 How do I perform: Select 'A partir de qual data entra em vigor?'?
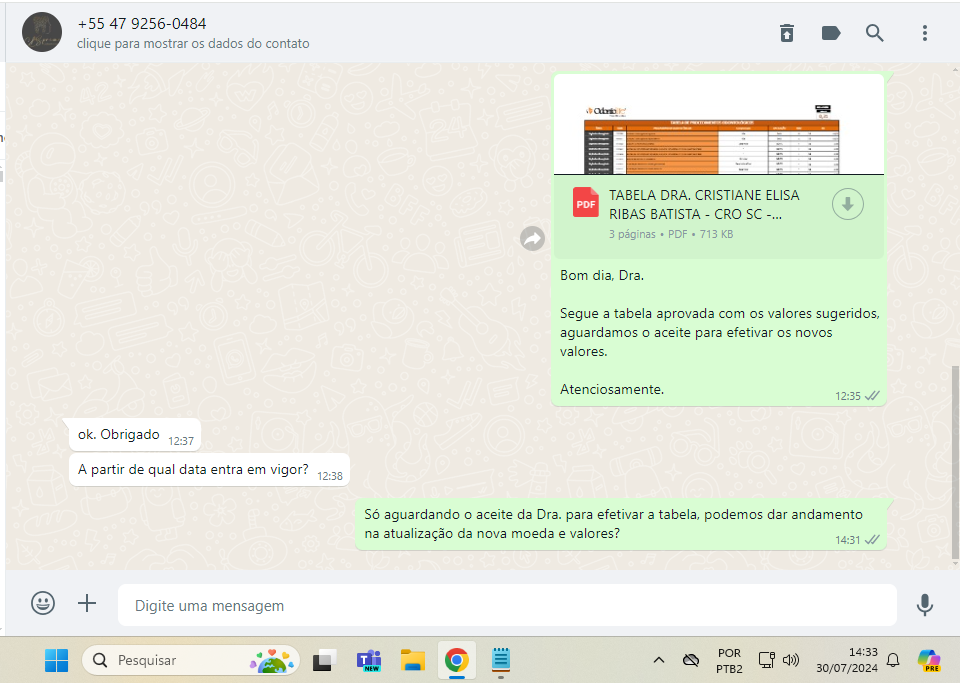(x=209, y=470)
